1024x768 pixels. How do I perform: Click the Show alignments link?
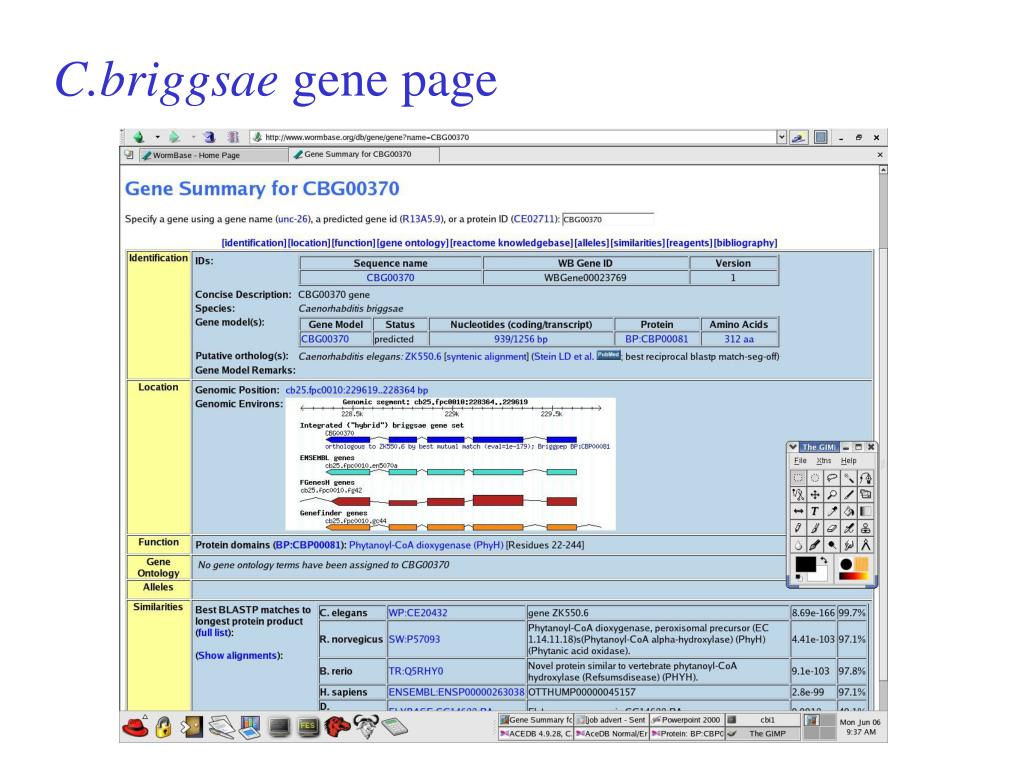click(x=237, y=656)
